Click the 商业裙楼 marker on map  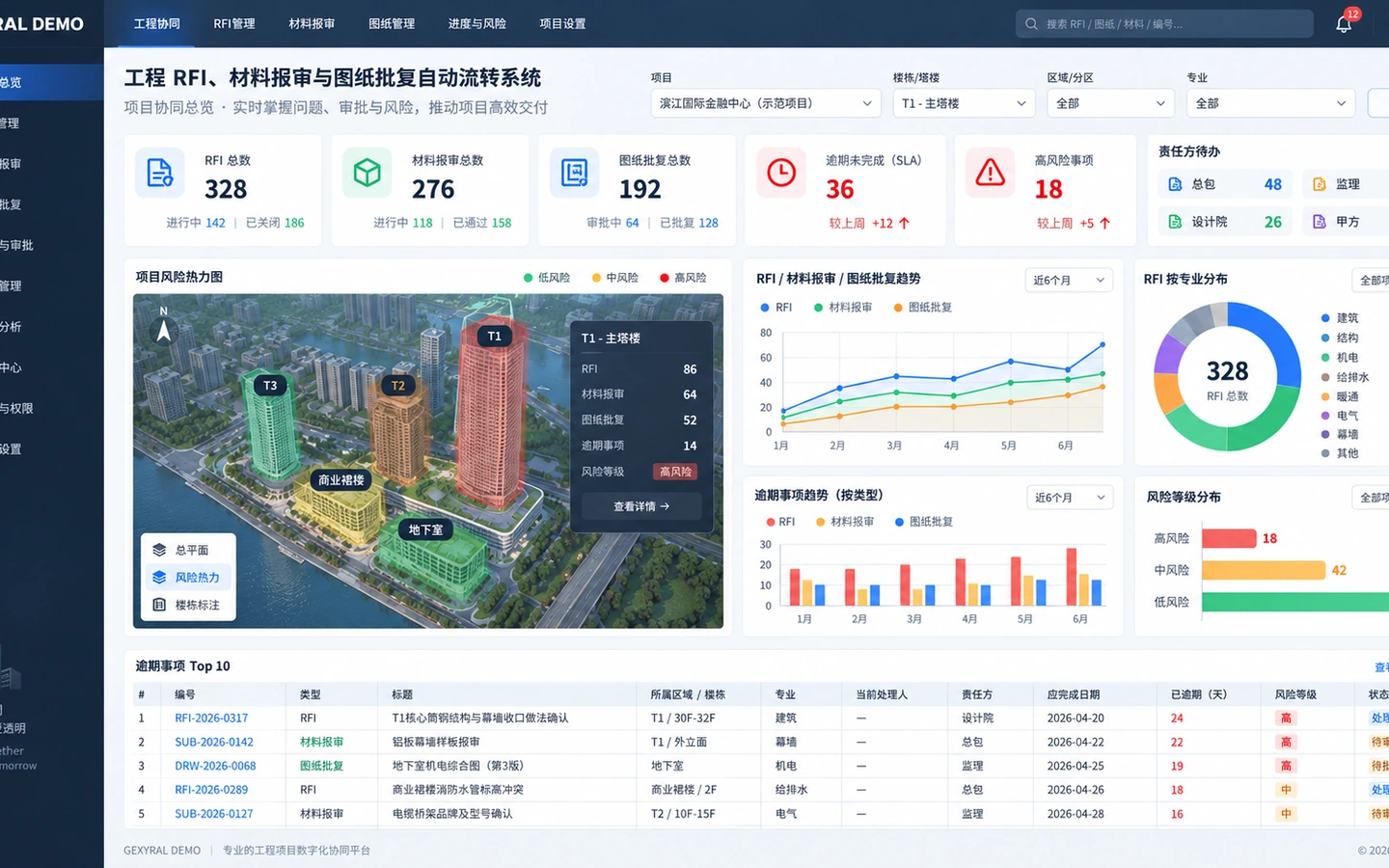(x=341, y=479)
